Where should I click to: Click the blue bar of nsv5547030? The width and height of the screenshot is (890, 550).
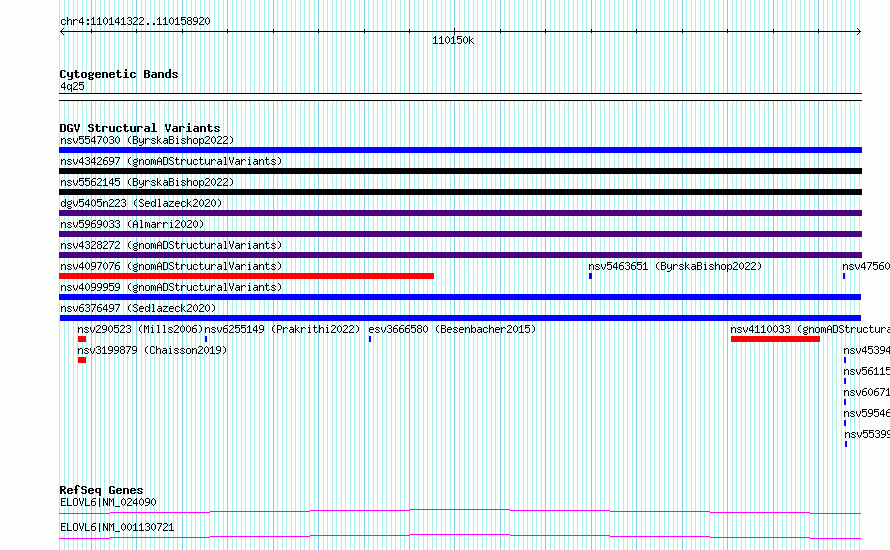[460, 150]
